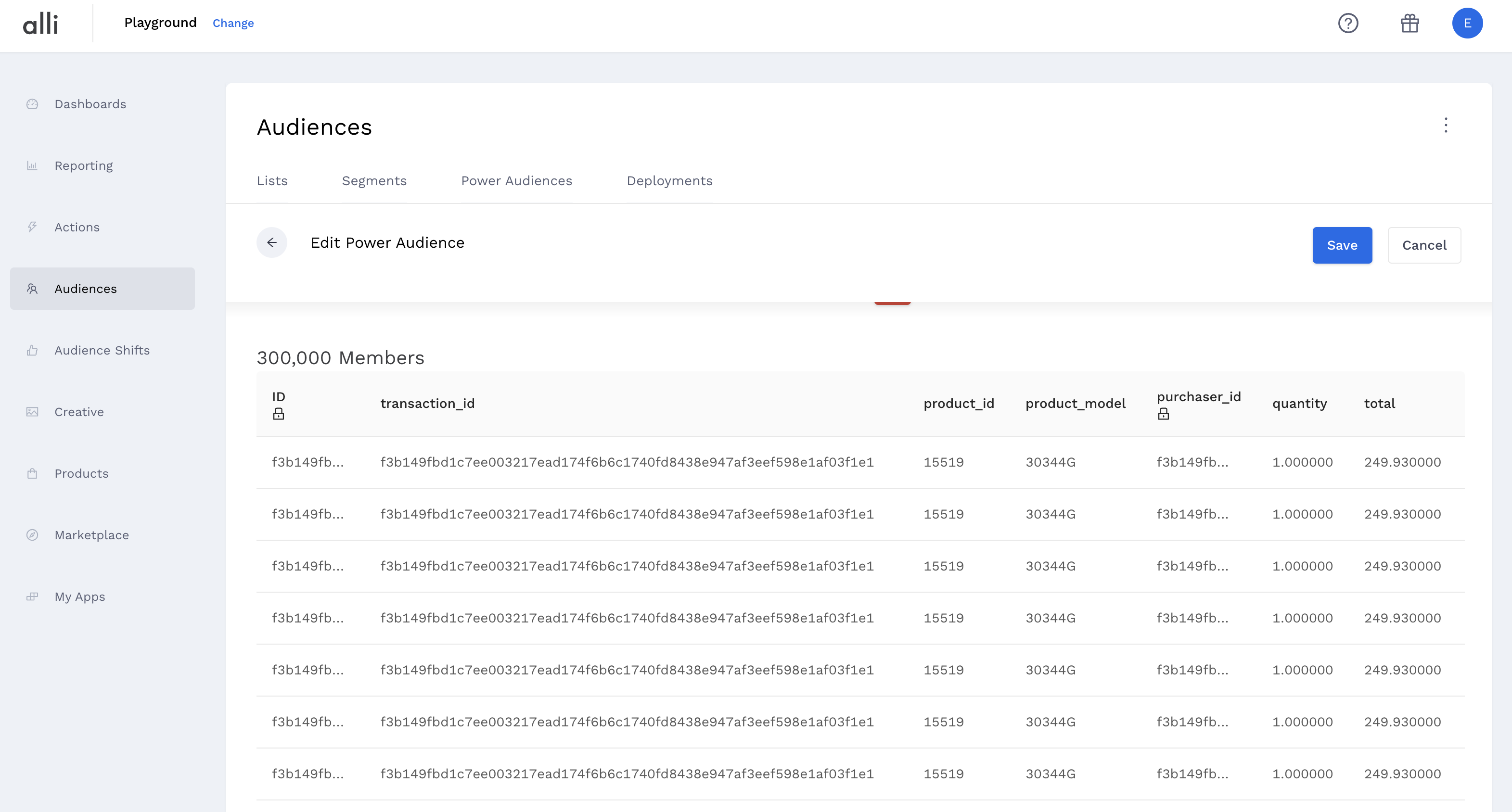Click the transaction_id column header

click(x=427, y=404)
